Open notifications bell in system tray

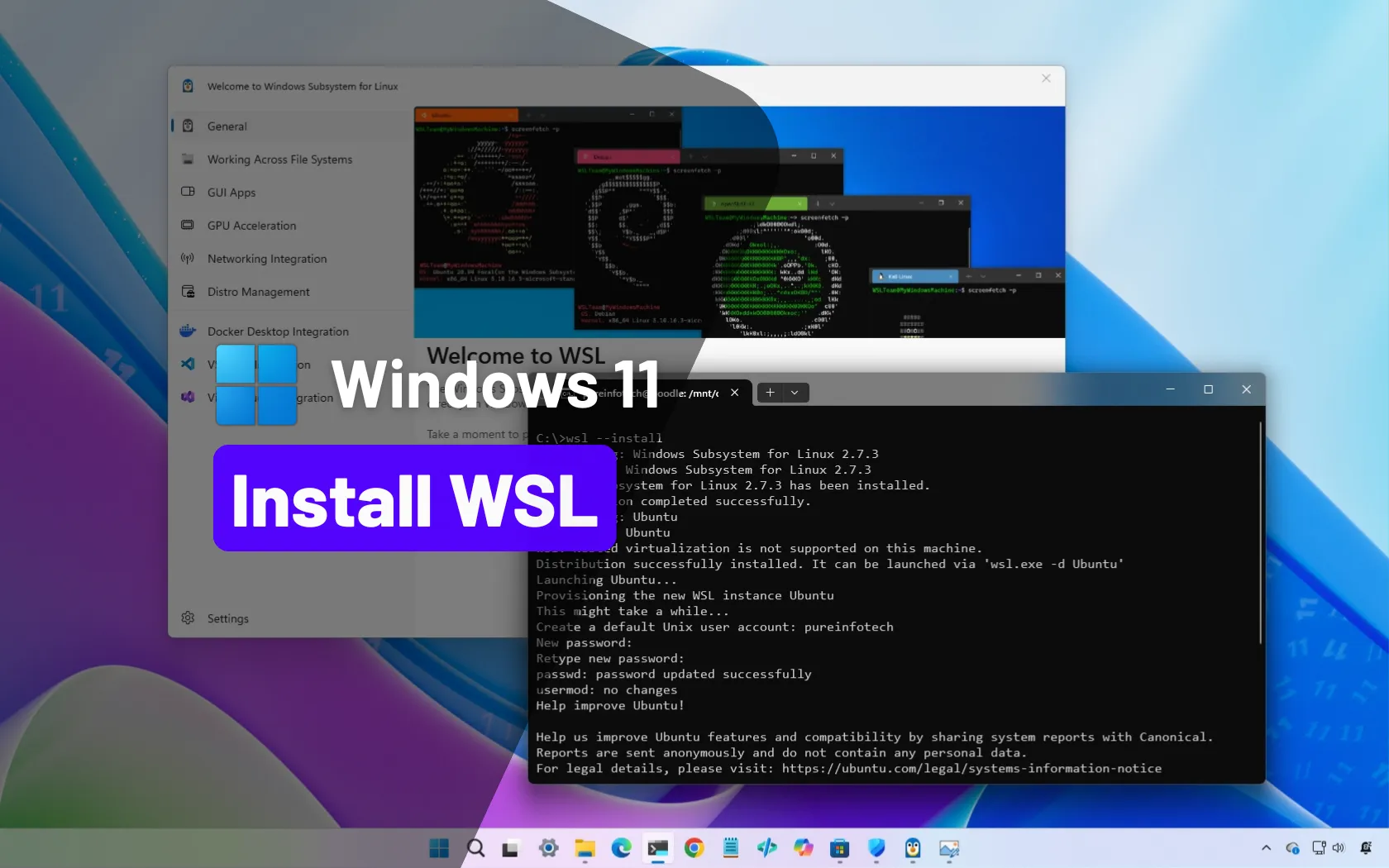point(1366,848)
